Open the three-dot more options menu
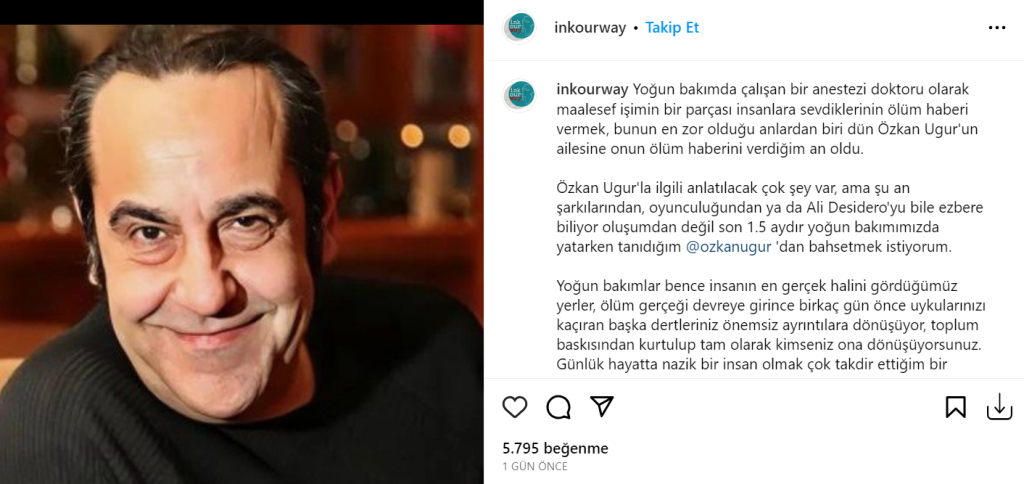Viewport: 1024px width, 484px height. (997, 28)
